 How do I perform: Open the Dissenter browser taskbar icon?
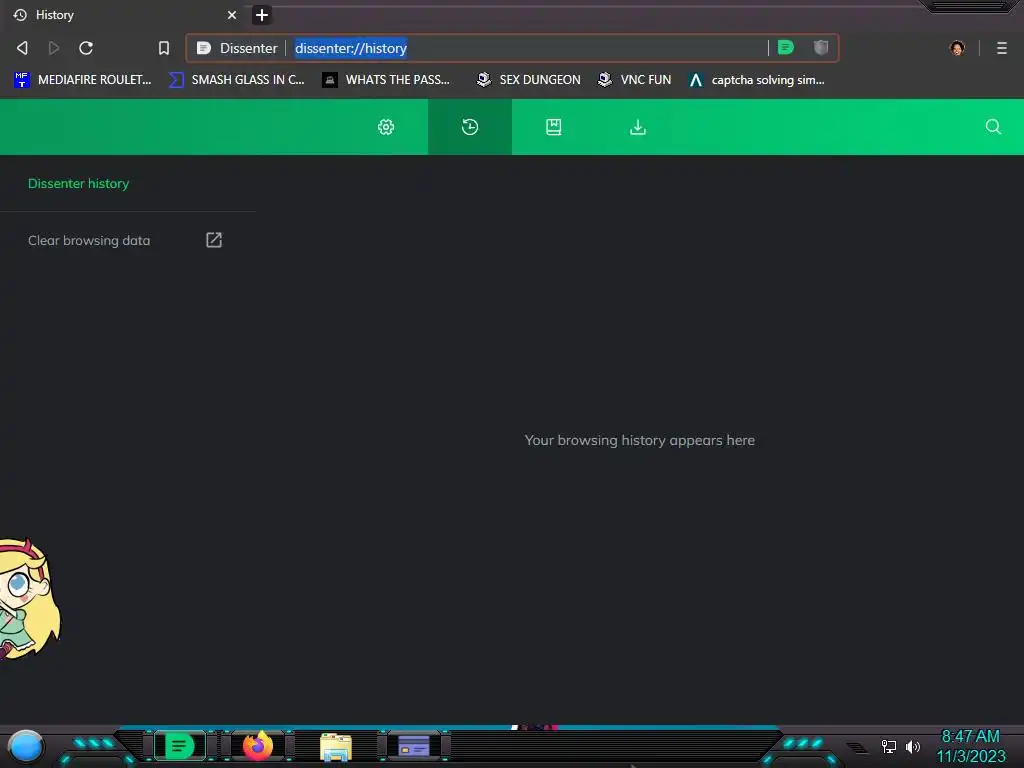coord(180,745)
